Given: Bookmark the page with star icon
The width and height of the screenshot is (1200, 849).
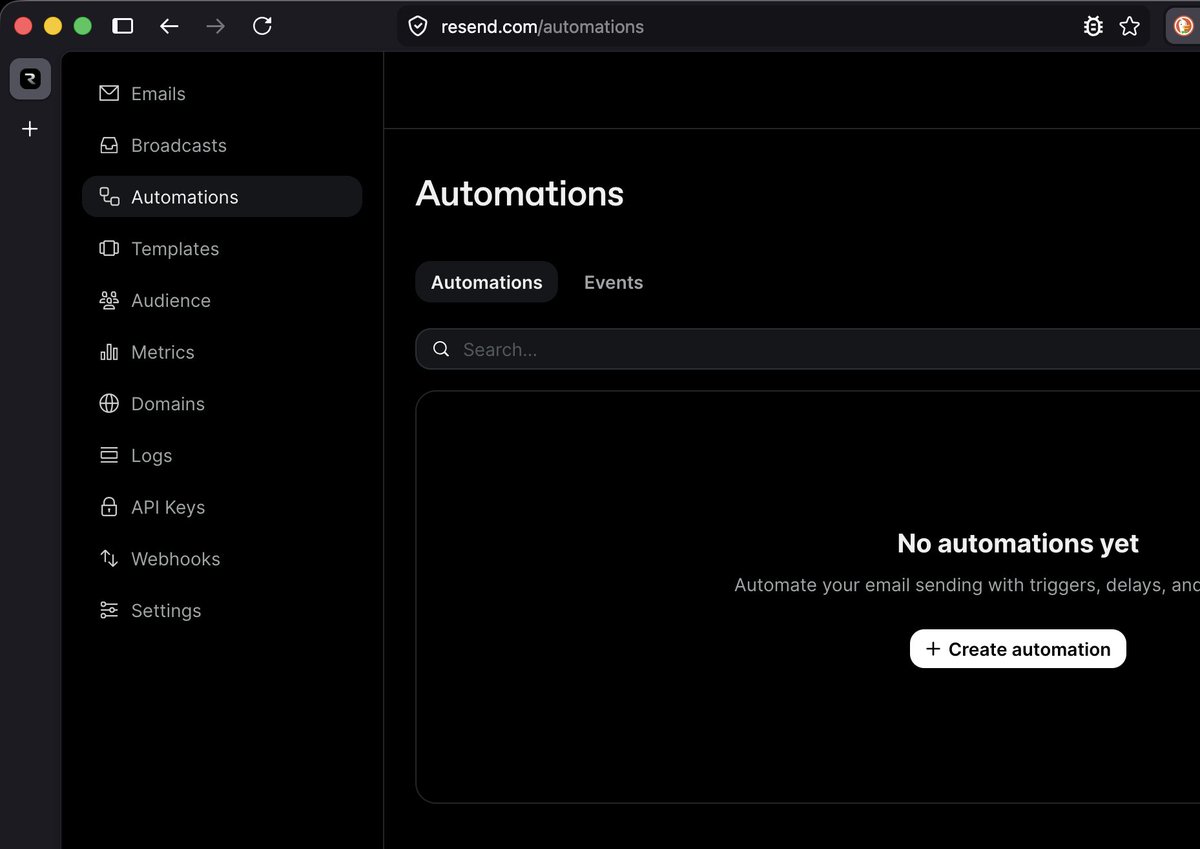Looking at the screenshot, I should [x=1130, y=27].
